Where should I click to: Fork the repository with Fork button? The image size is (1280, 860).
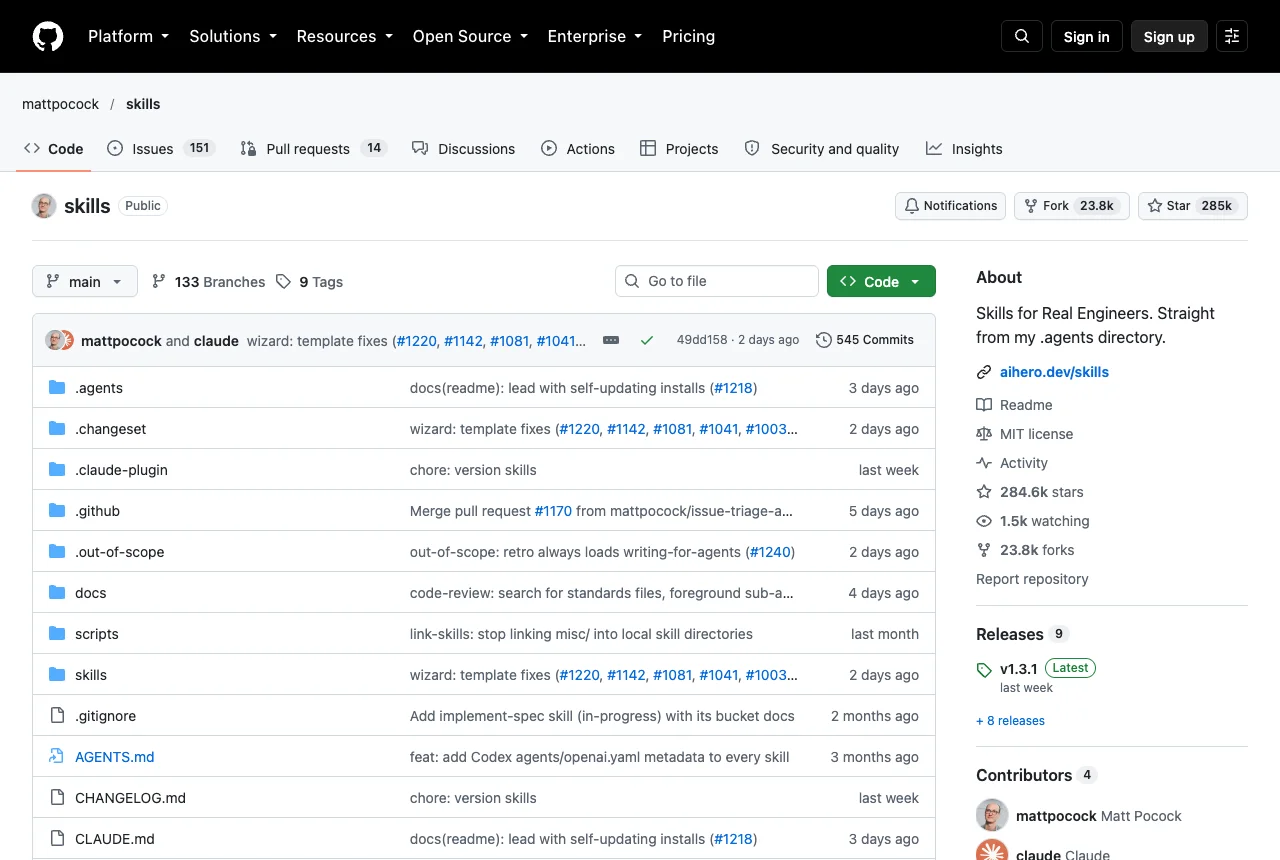[1071, 206]
